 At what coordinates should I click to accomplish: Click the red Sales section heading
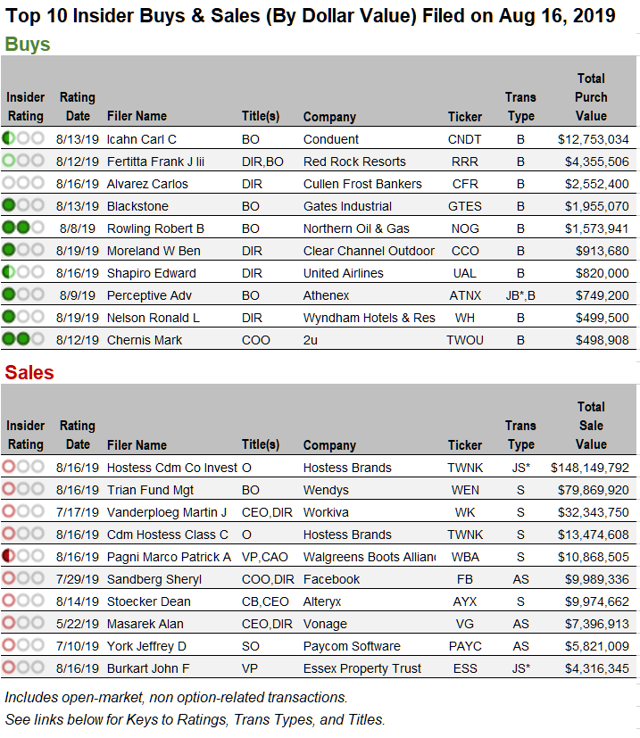(x=29, y=373)
